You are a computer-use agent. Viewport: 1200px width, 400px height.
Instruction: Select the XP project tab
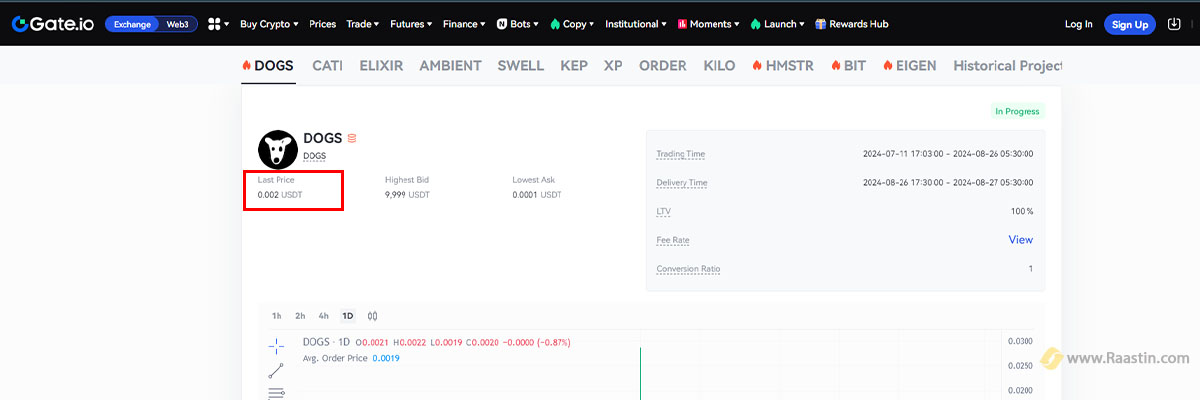click(x=613, y=66)
